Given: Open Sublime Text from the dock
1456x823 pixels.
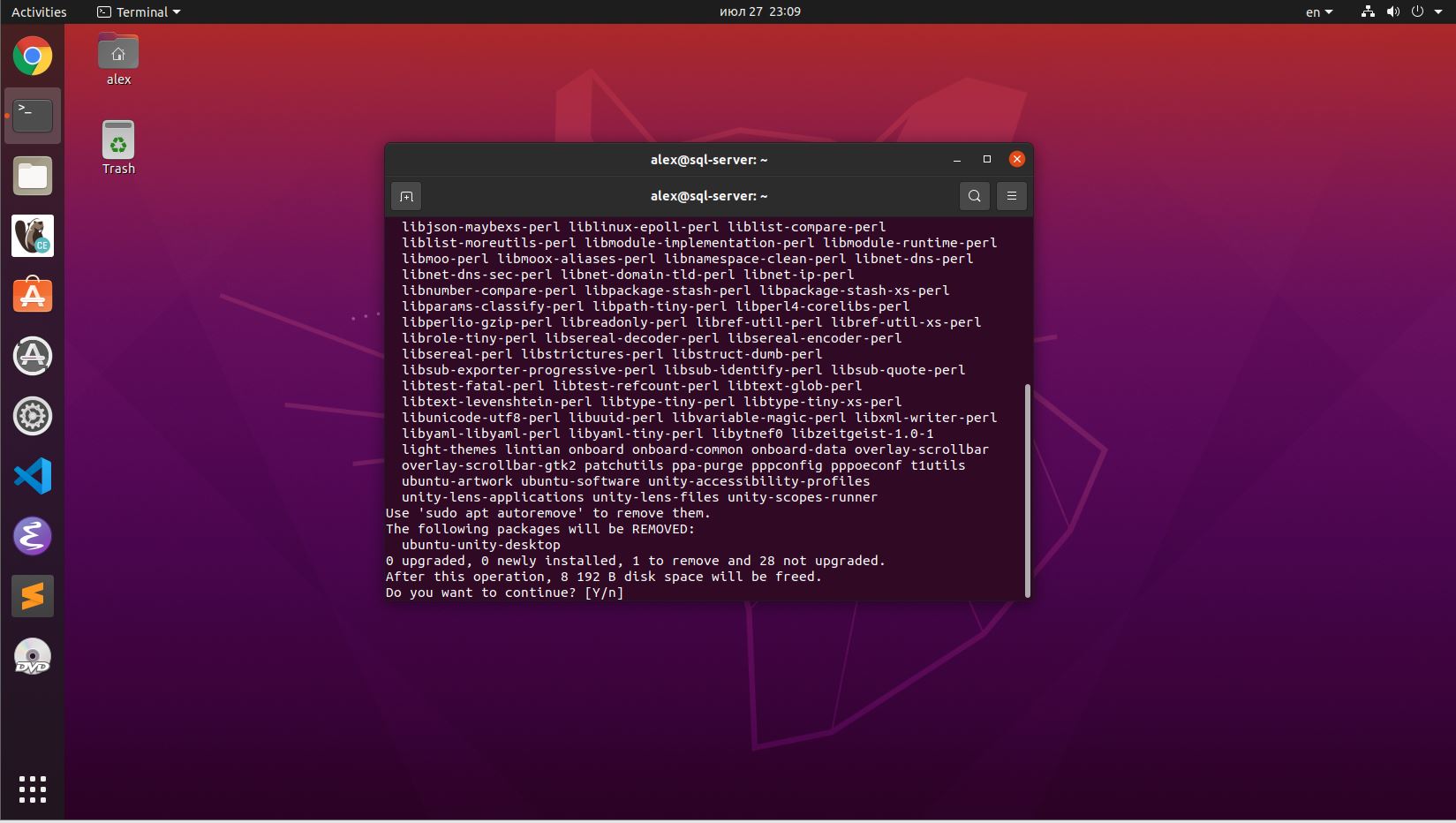Looking at the screenshot, I should (33, 597).
